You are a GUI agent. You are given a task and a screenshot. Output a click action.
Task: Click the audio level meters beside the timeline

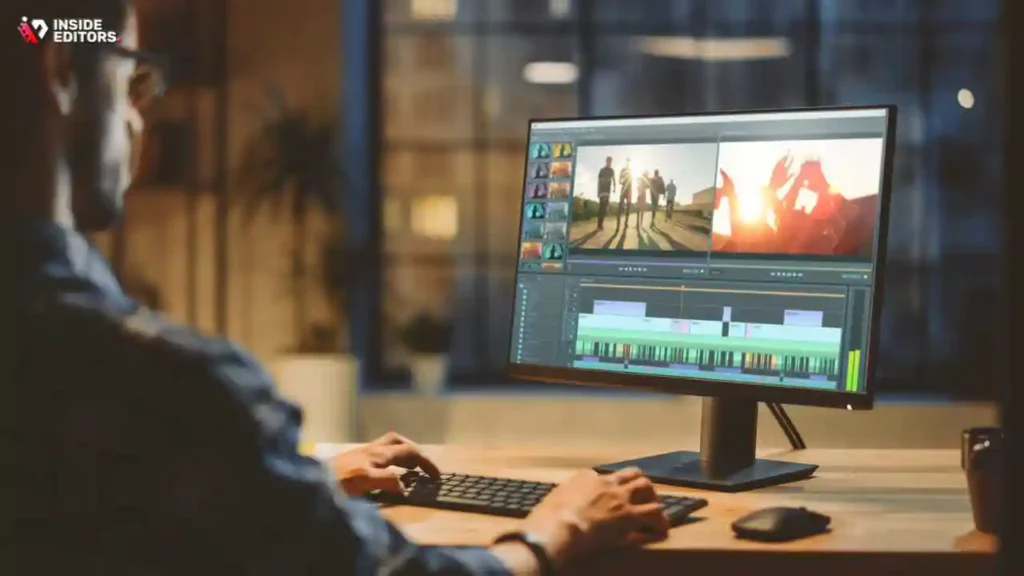tap(854, 369)
